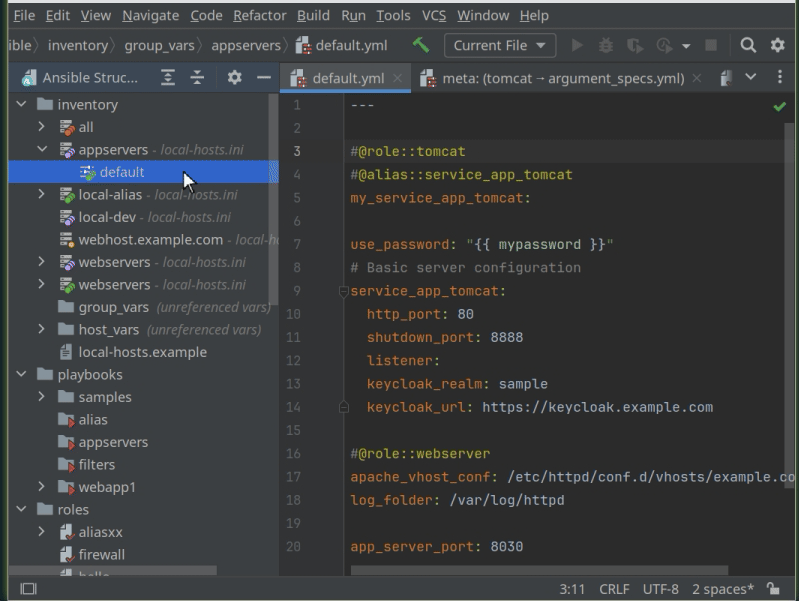The image size is (799, 601).
Task: Open the Tools menu
Action: pos(393,15)
